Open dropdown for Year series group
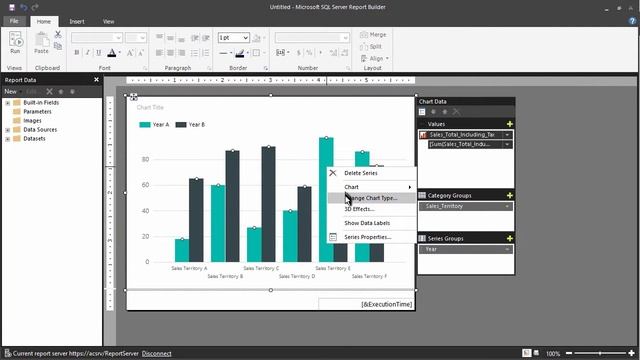This screenshot has width=640, height=360. coord(507,249)
